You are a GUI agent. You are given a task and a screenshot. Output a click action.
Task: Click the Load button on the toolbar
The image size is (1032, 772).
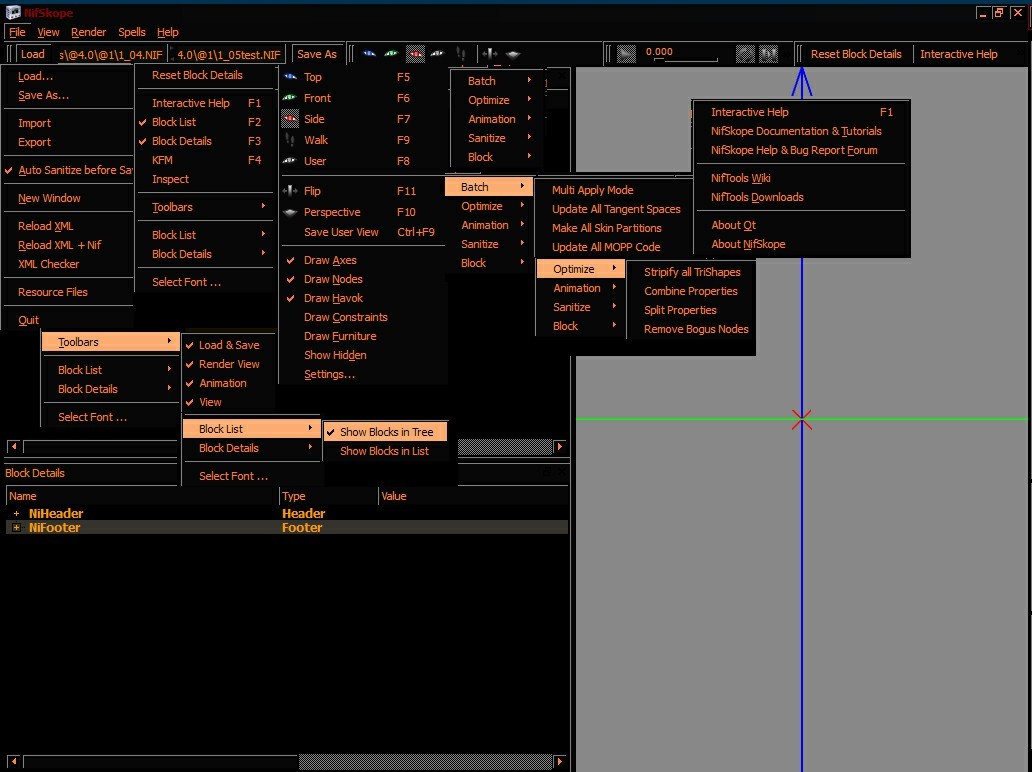[33, 54]
